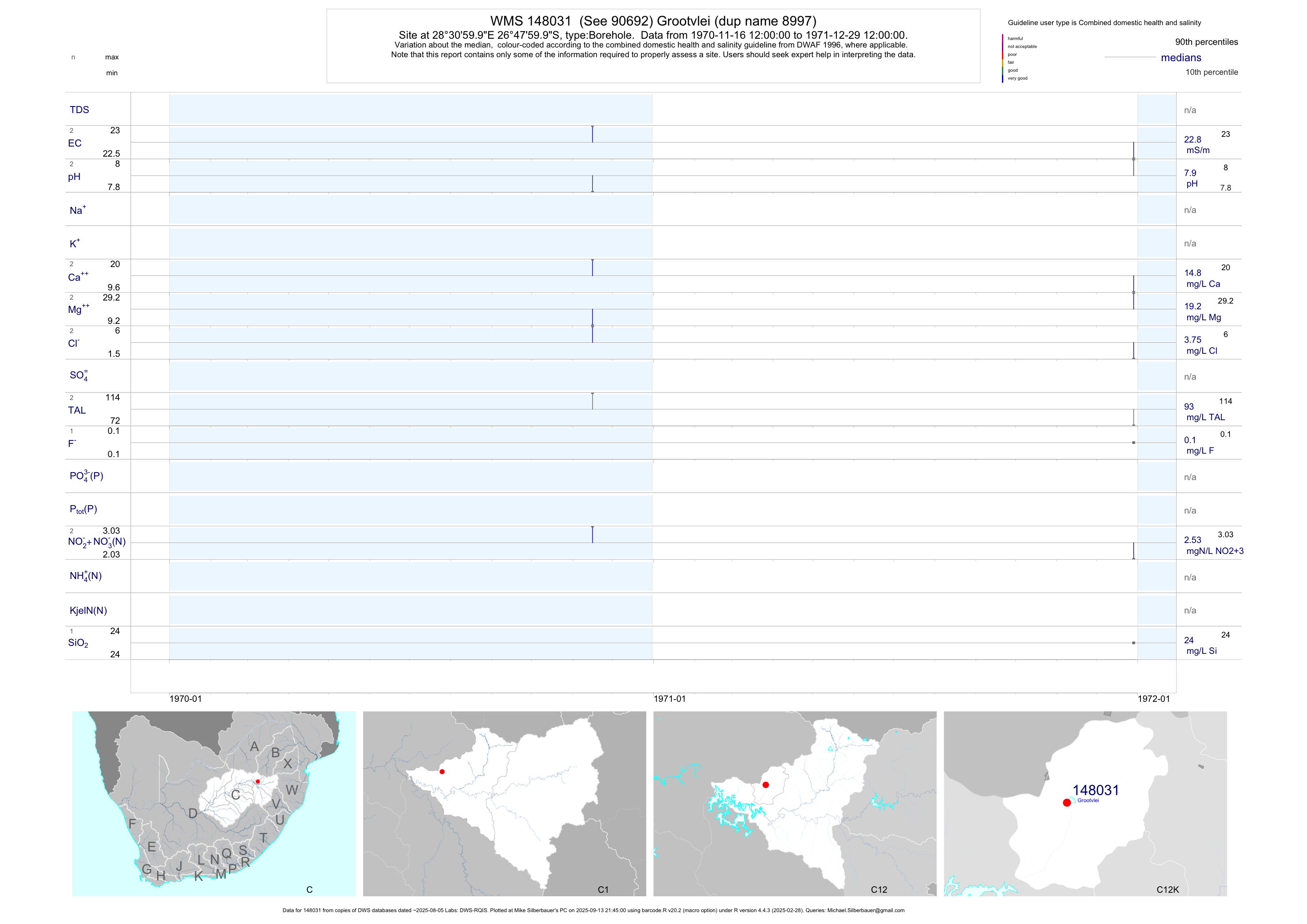Select the C1 catchment map thumbnail
Image resolution: width=1307 pixels, height=924 pixels.
click(x=504, y=803)
